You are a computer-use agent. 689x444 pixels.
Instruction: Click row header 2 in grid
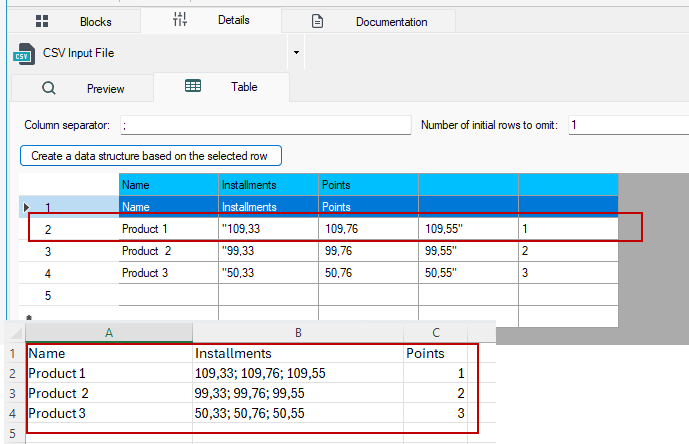point(69,229)
